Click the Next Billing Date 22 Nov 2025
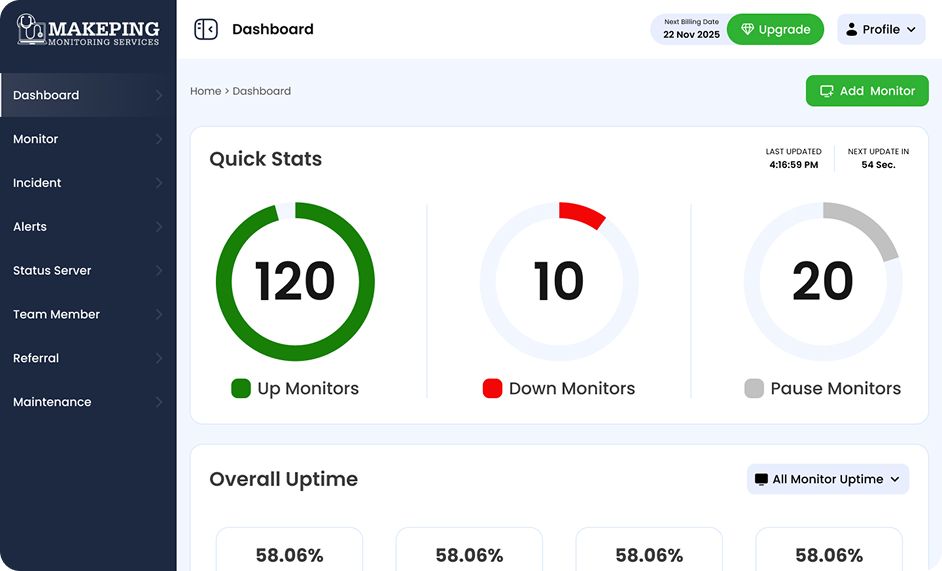Screen dimensions: 942x571 [x=691, y=29]
